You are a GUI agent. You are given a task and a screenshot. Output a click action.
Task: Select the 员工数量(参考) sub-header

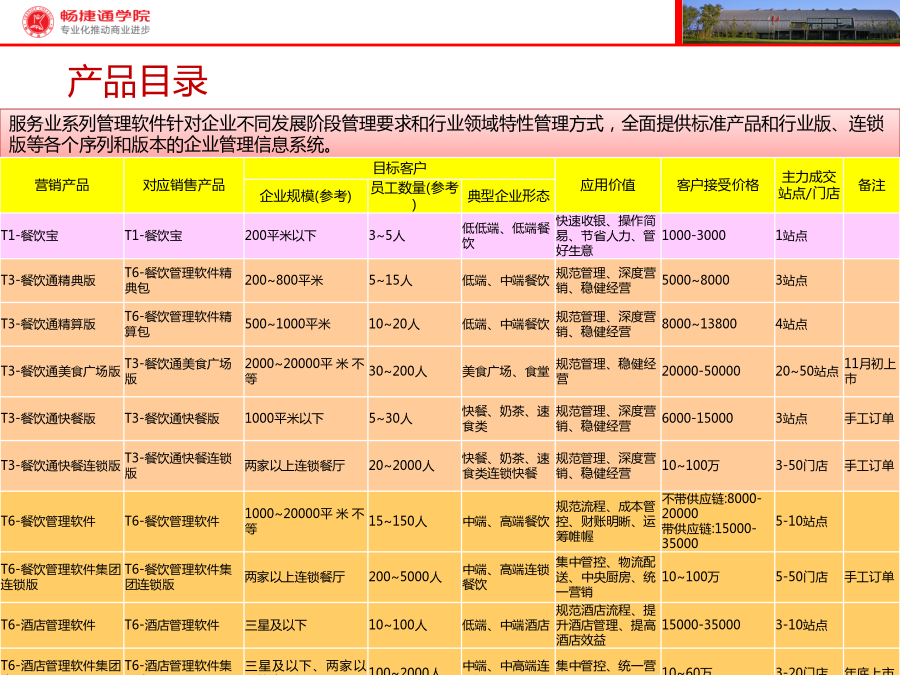[414, 196]
